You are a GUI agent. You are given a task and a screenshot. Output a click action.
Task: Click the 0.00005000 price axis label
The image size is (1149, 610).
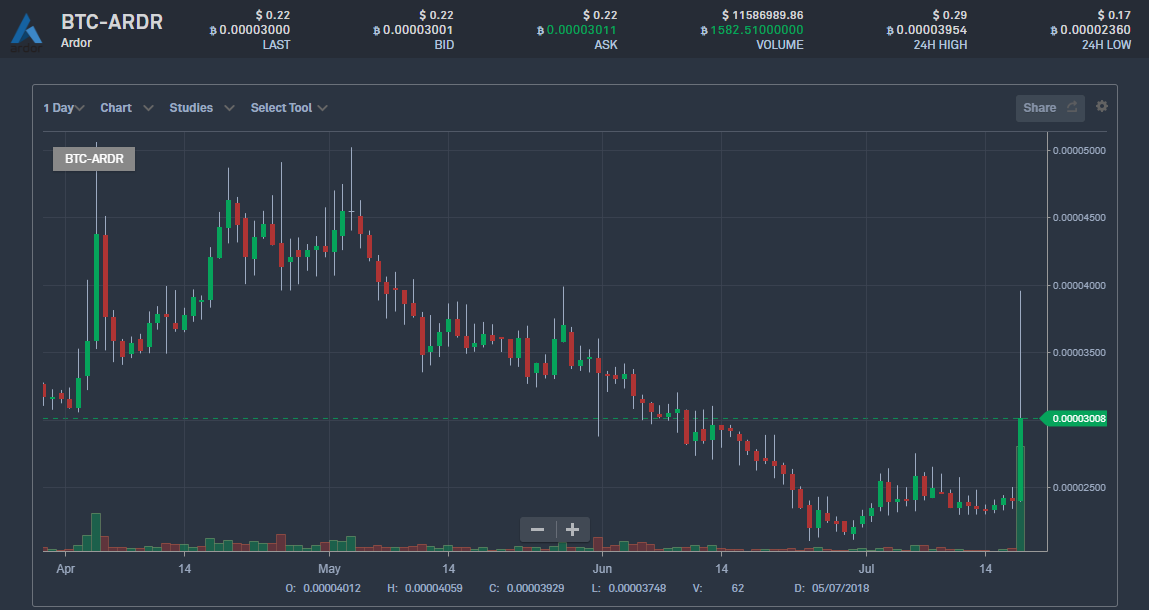tap(1077, 151)
